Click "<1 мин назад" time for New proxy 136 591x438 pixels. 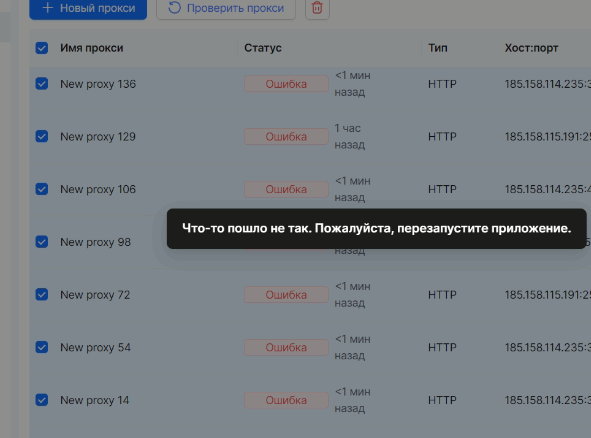coord(352,84)
